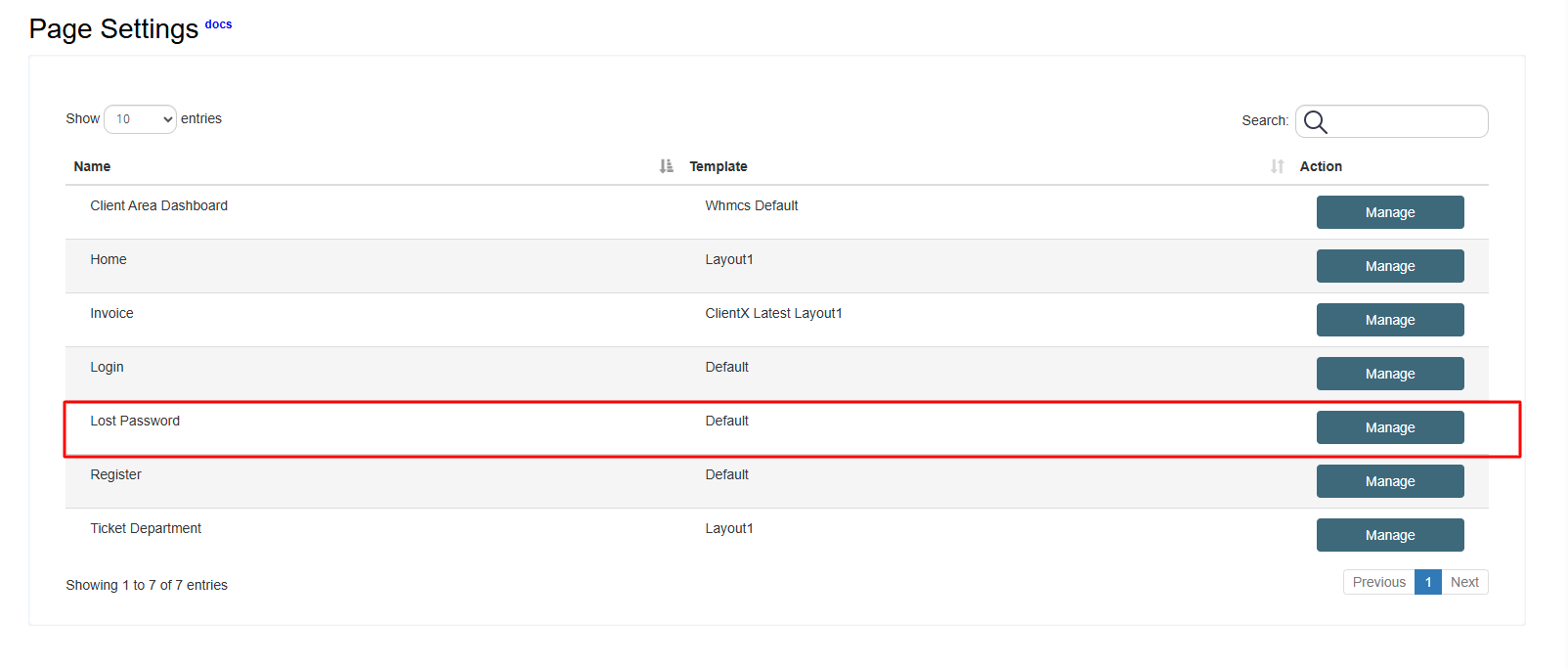Manage the Ticket Department page
Image resolution: width=1568 pixels, height=669 pixels.
1389,535
